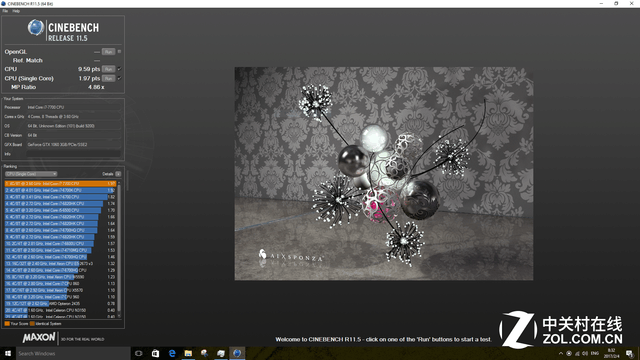Click the CB Version field 64 Bit
The height and width of the screenshot is (360, 640).
tap(73, 135)
